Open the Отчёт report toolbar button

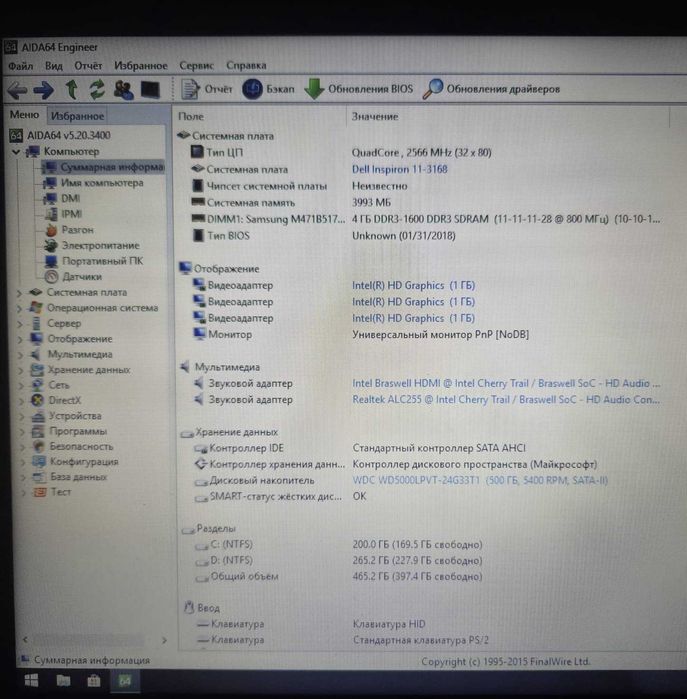click(207, 89)
